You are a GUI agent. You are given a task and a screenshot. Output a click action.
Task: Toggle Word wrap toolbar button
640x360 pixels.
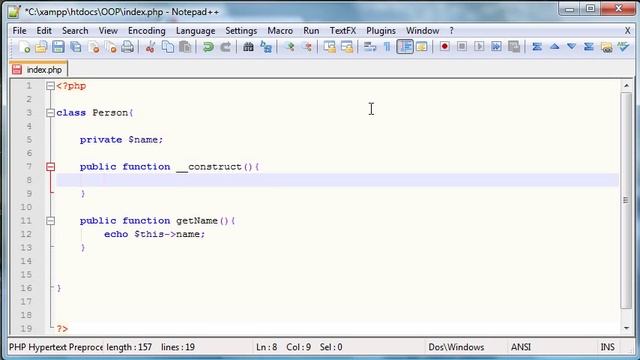click(370, 47)
